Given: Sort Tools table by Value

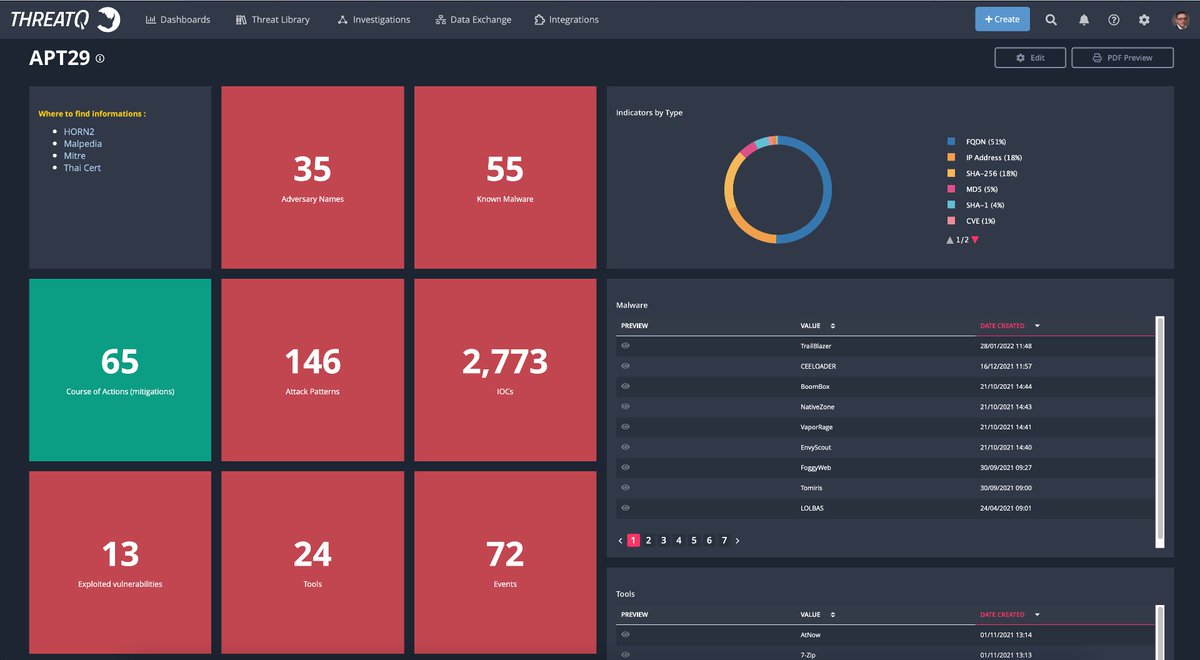Looking at the screenshot, I should click(x=818, y=614).
